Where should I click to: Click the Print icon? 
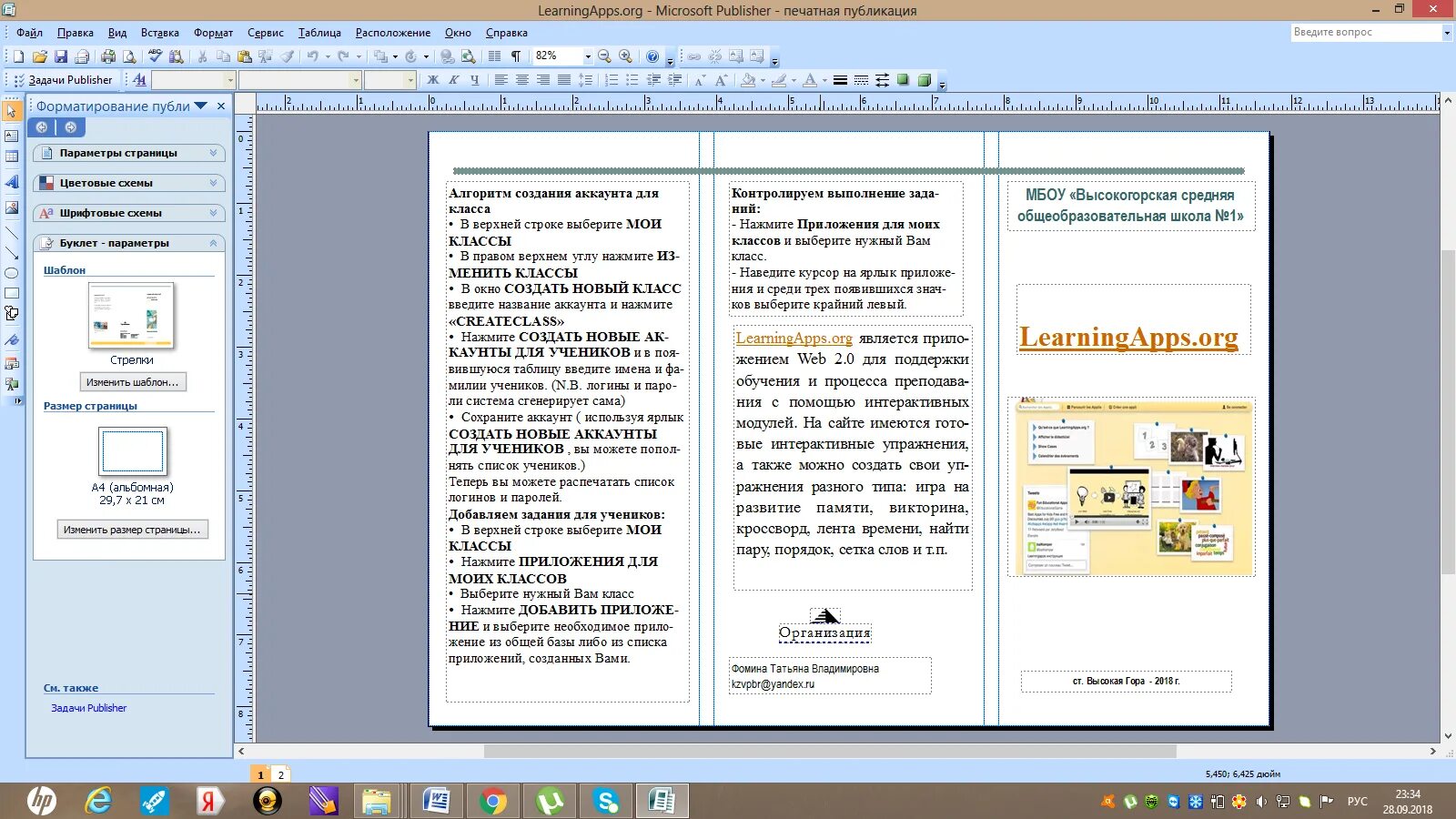click(108, 56)
